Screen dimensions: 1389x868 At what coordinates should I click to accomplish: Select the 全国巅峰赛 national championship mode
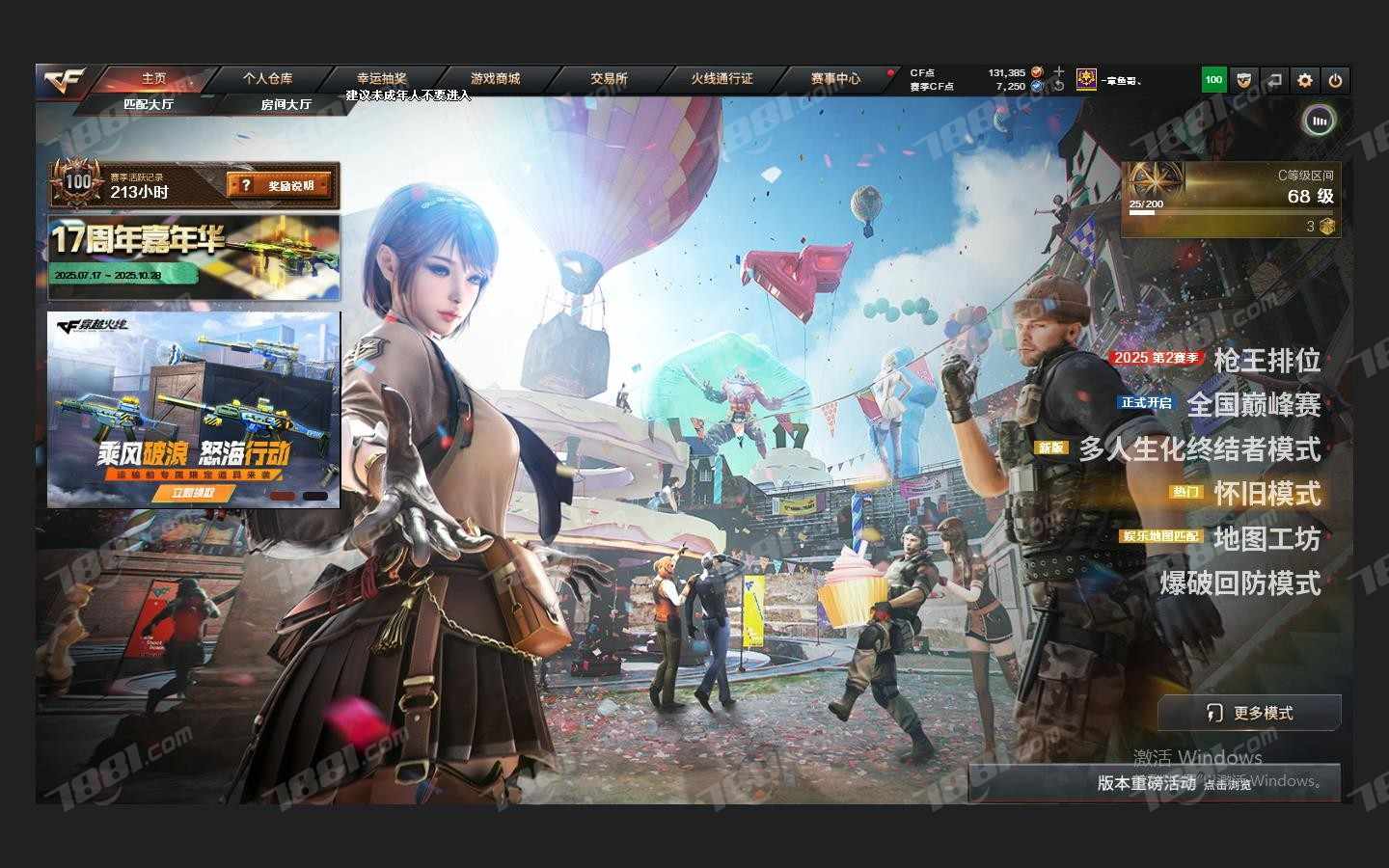pyautogui.click(x=1253, y=404)
